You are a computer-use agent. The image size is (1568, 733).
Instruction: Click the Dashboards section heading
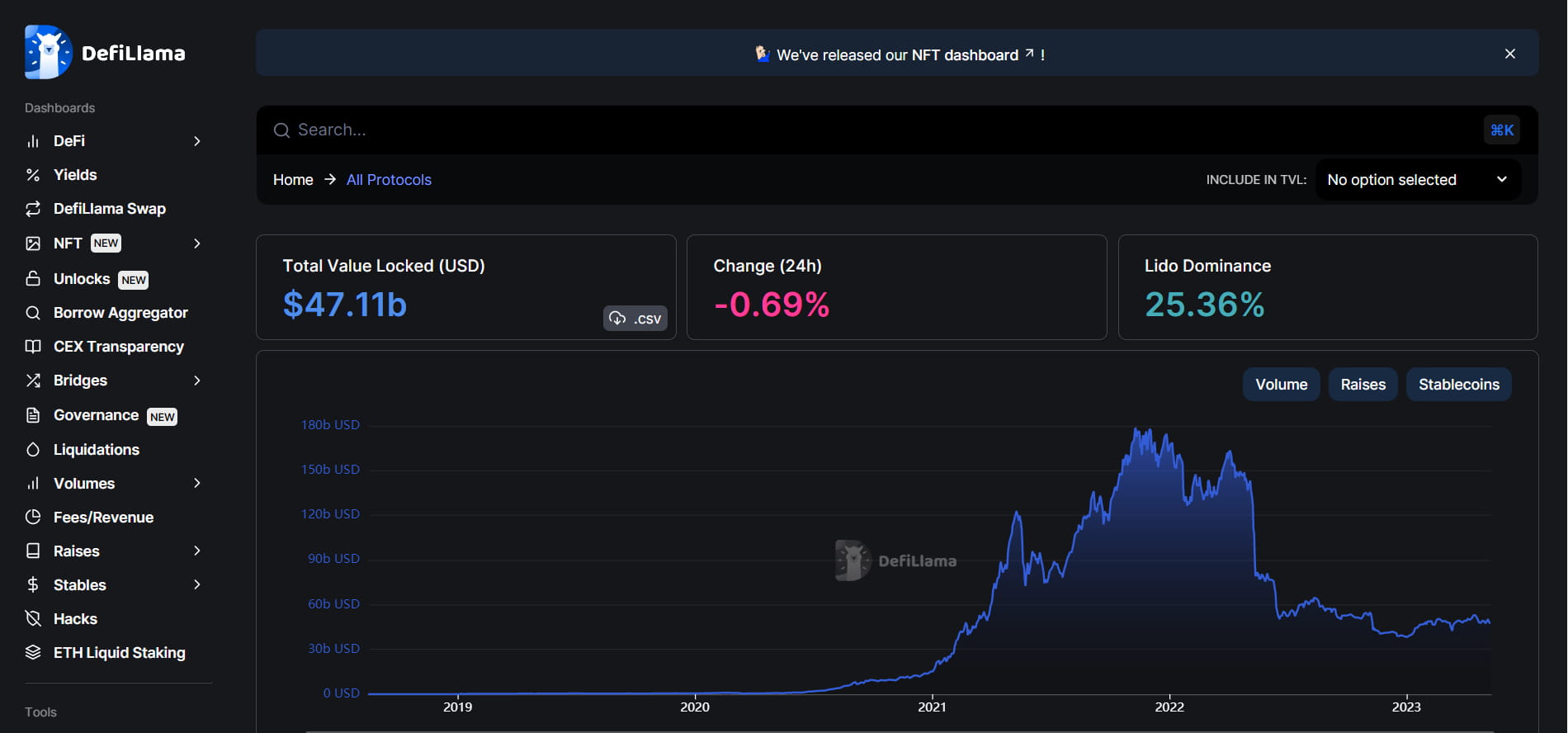[x=59, y=108]
